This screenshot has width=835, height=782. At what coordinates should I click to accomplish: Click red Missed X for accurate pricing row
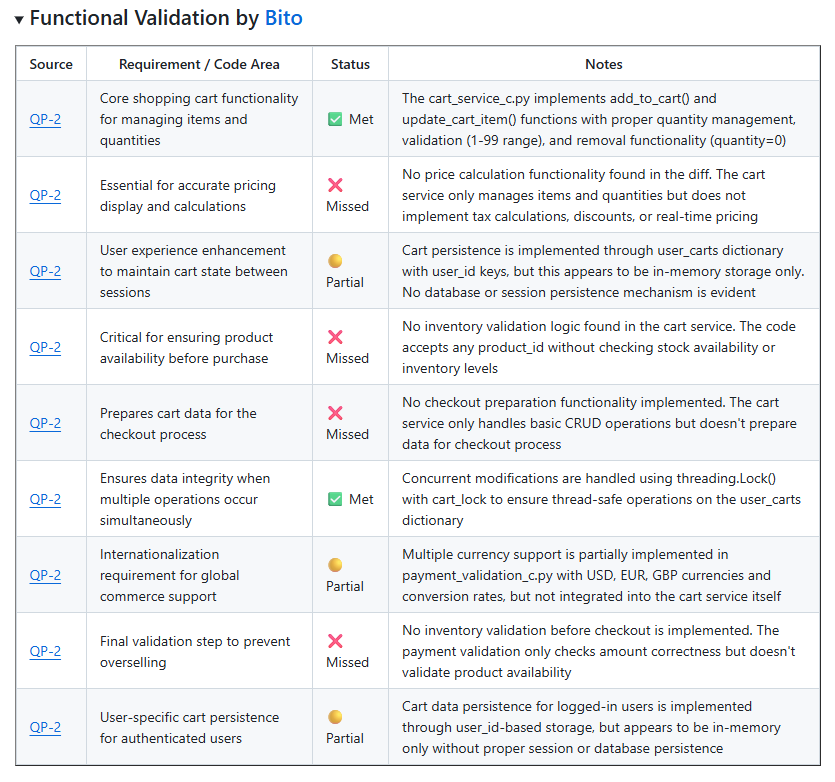point(336,185)
